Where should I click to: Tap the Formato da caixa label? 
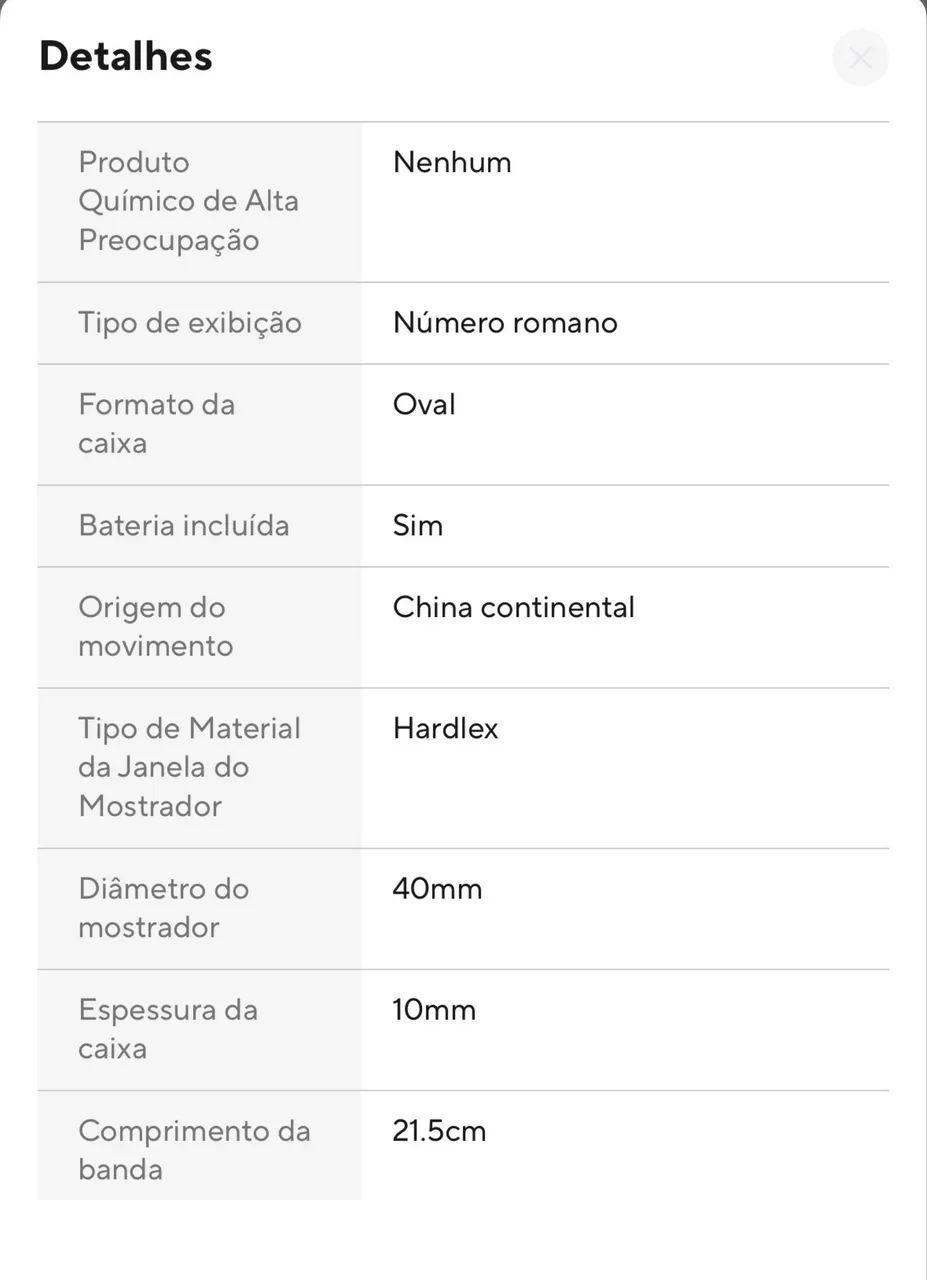(x=157, y=424)
